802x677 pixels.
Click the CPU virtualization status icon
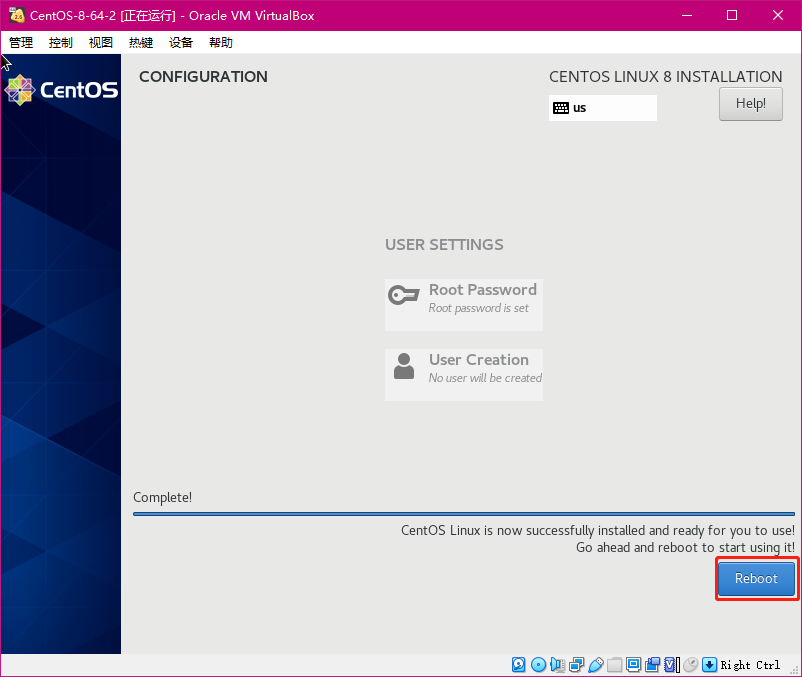pyautogui.click(x=672, y=665)
